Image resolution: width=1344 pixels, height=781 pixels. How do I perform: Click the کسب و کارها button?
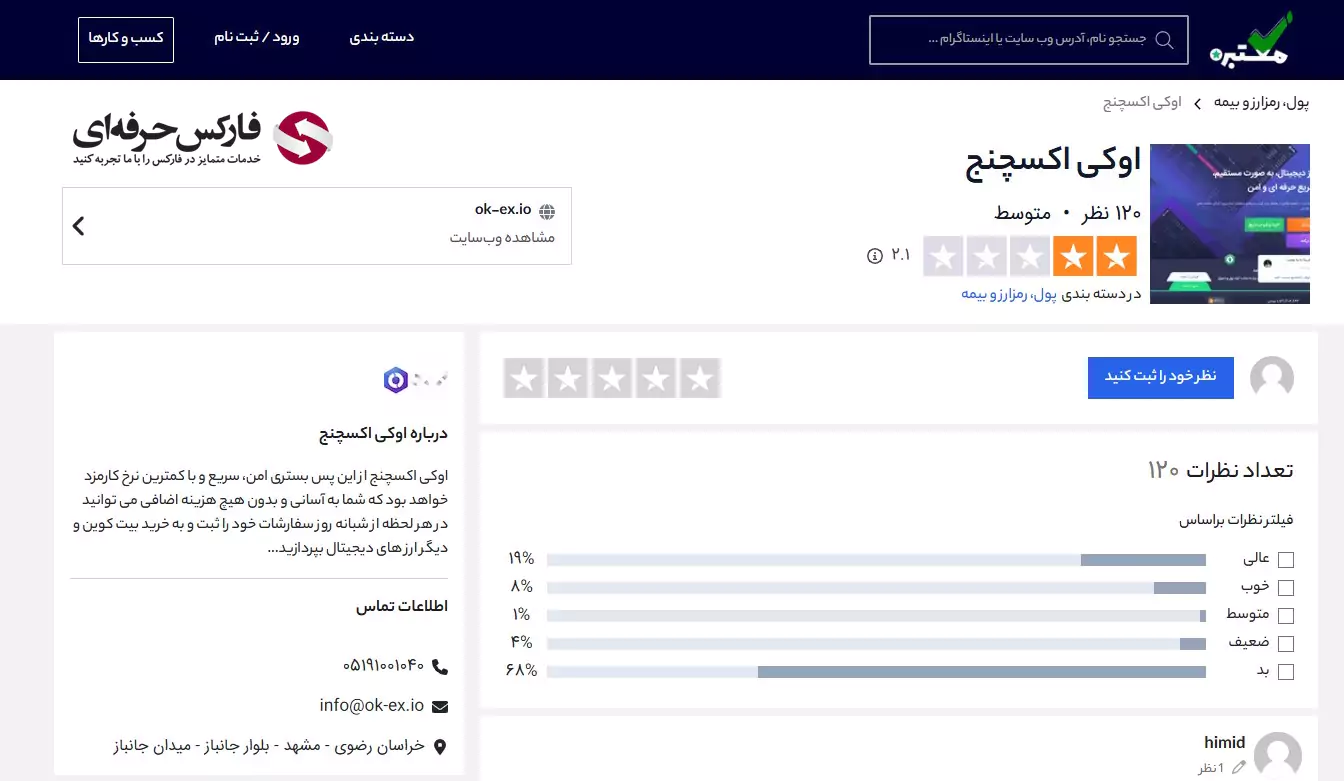click(x=126, y=39)
